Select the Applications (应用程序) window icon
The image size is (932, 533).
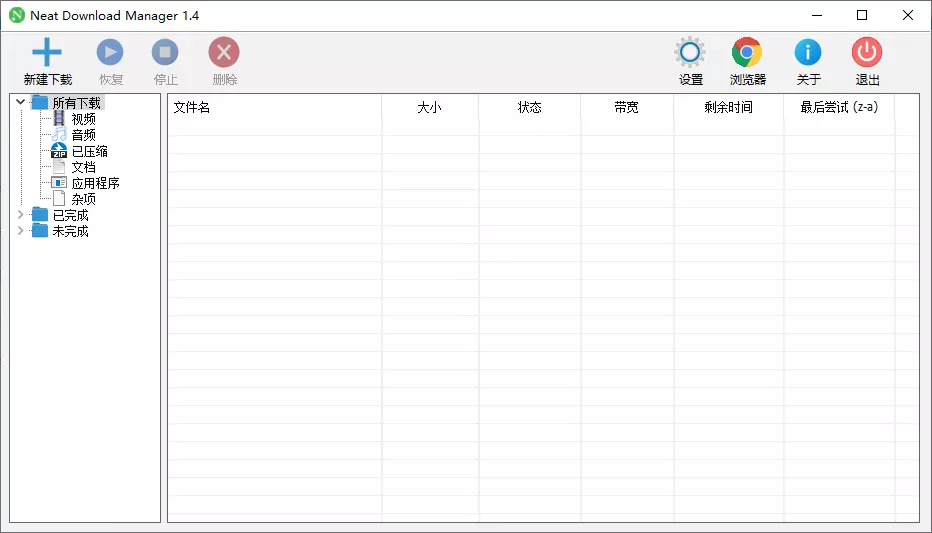(59, 182)
